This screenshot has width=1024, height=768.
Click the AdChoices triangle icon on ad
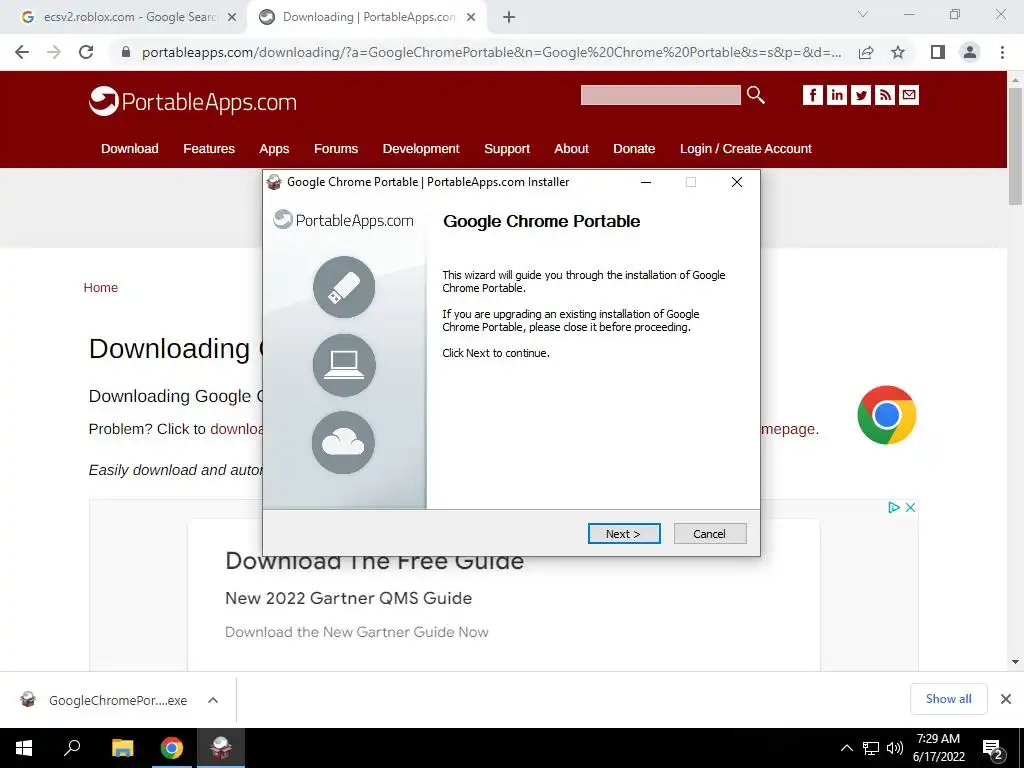click(894, 507)
